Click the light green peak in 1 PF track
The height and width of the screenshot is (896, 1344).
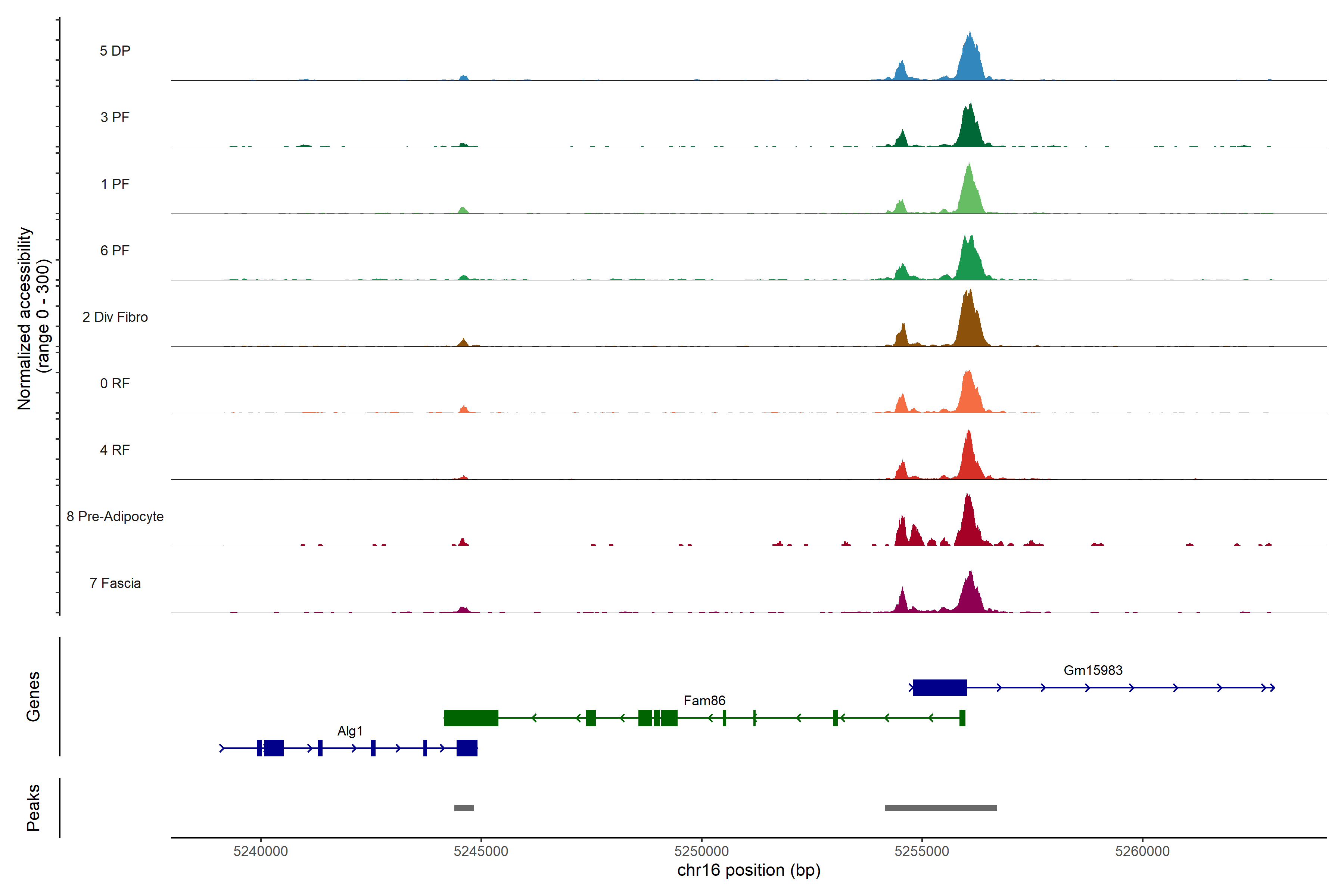pos(969,194)
